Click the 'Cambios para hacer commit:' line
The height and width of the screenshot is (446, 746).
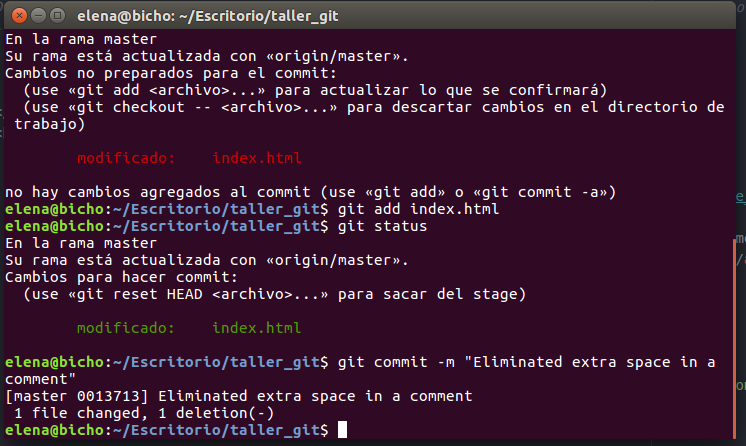121,277
